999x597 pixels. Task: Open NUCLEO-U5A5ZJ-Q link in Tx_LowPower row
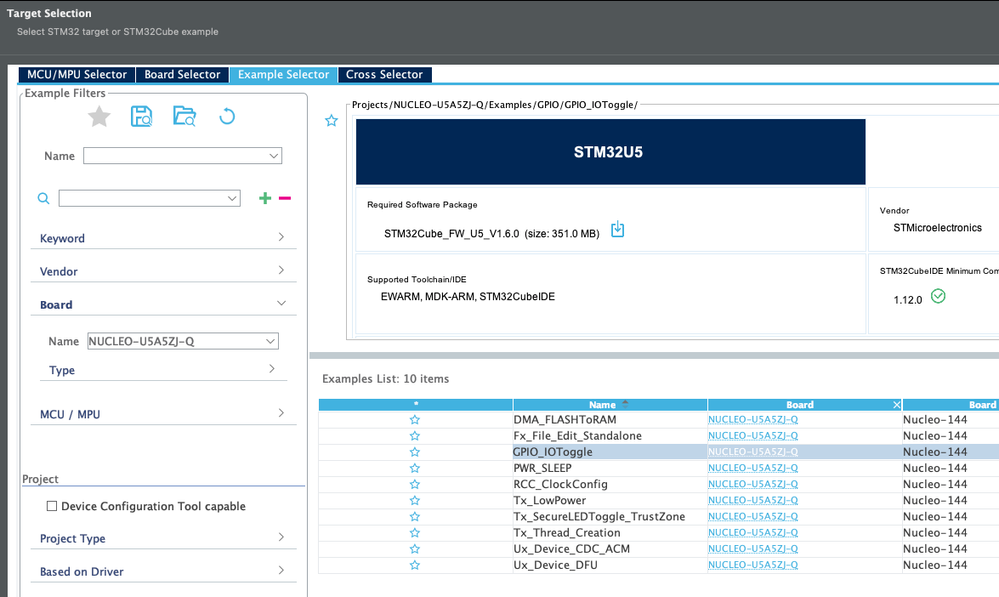(x=752, y=500)
